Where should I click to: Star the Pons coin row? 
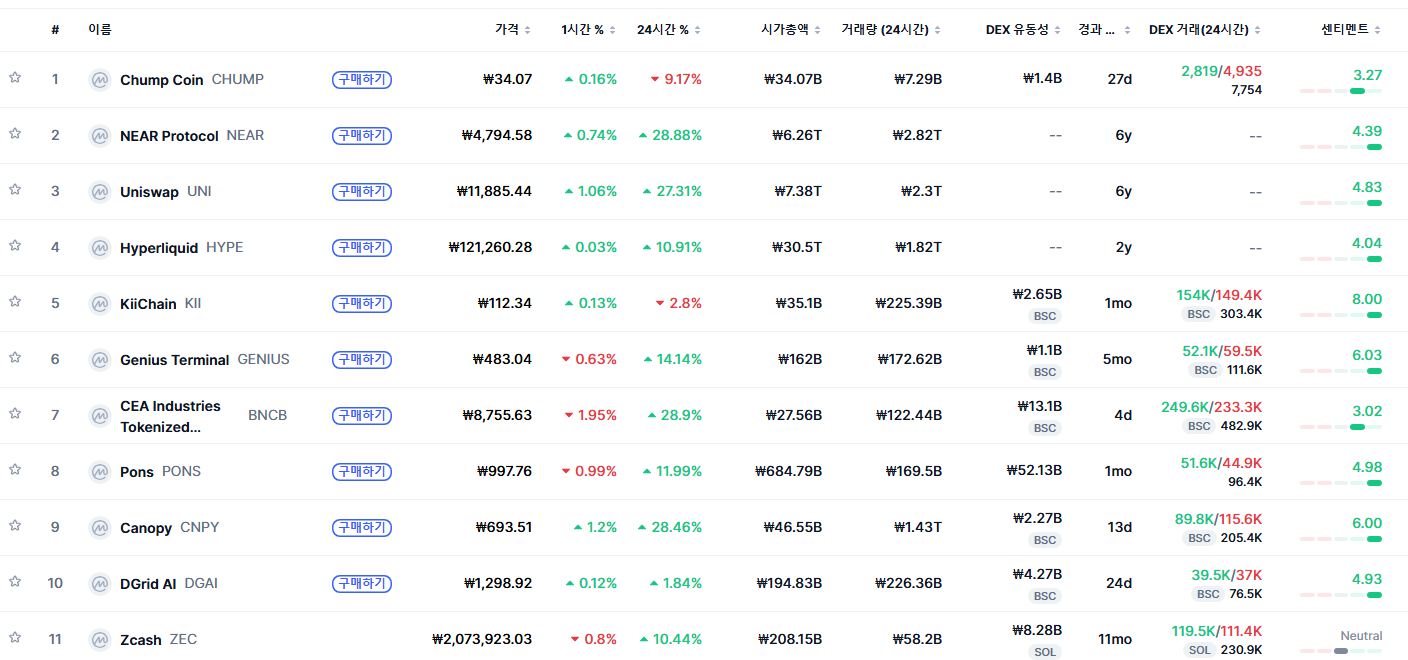coord(15,469)
